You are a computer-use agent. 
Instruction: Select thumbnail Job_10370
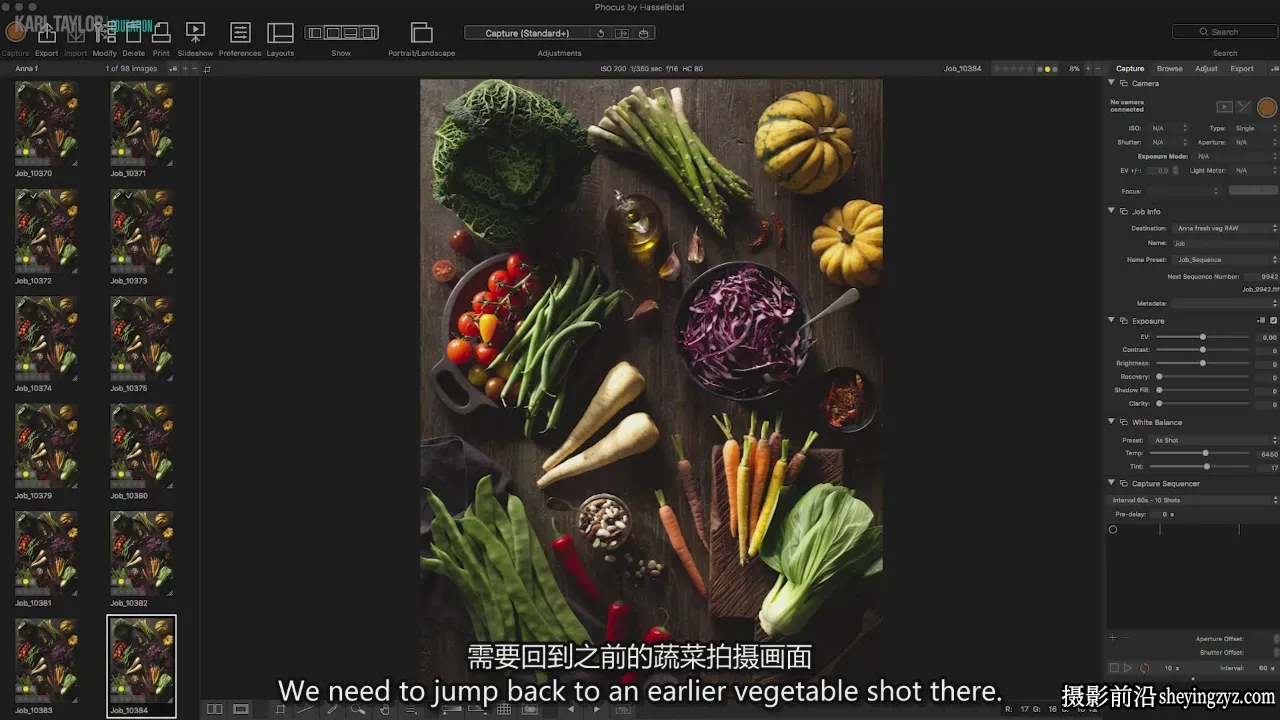(x=46, y=124)
